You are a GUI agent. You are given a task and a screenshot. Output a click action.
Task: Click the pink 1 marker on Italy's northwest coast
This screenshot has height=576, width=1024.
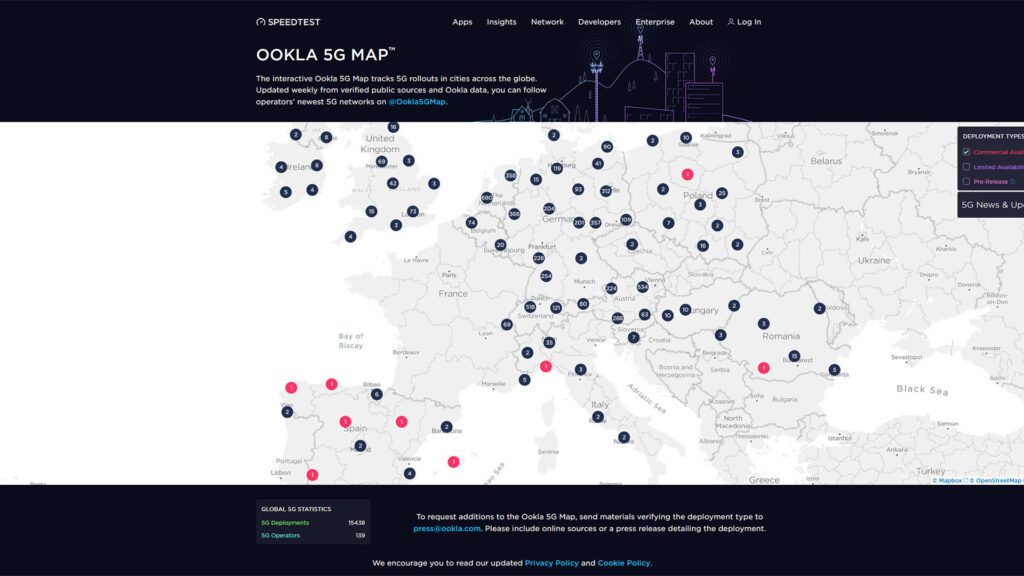tap(546, 366)
